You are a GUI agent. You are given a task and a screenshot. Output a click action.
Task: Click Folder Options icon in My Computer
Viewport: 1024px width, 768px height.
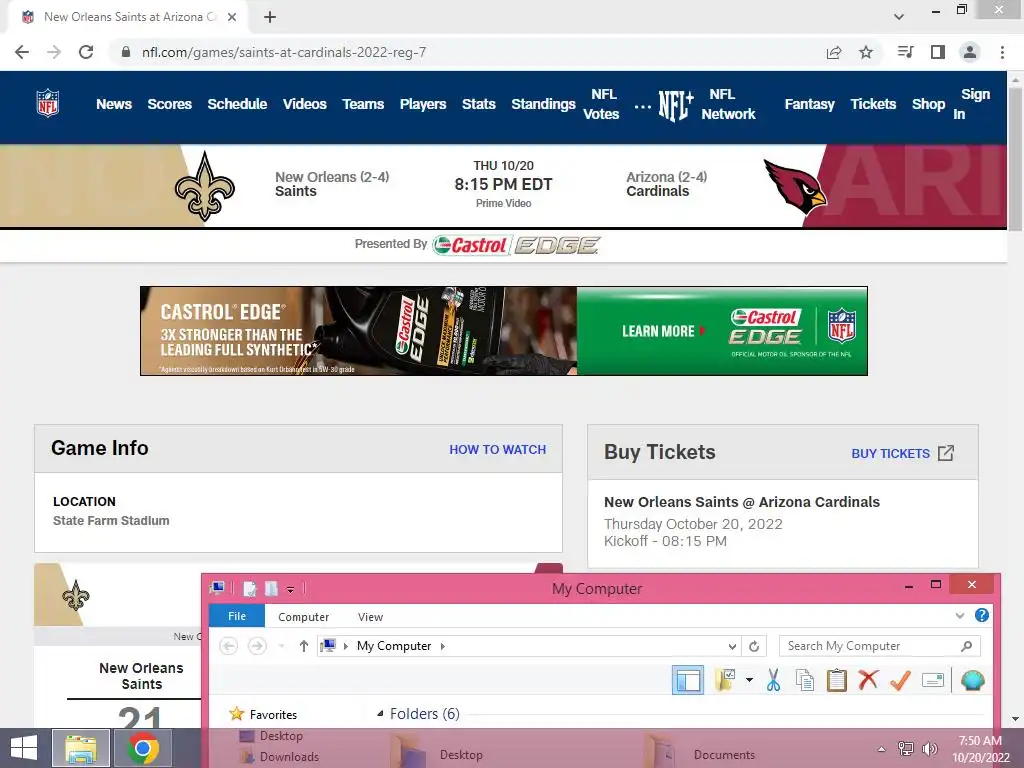click(725, 680)
